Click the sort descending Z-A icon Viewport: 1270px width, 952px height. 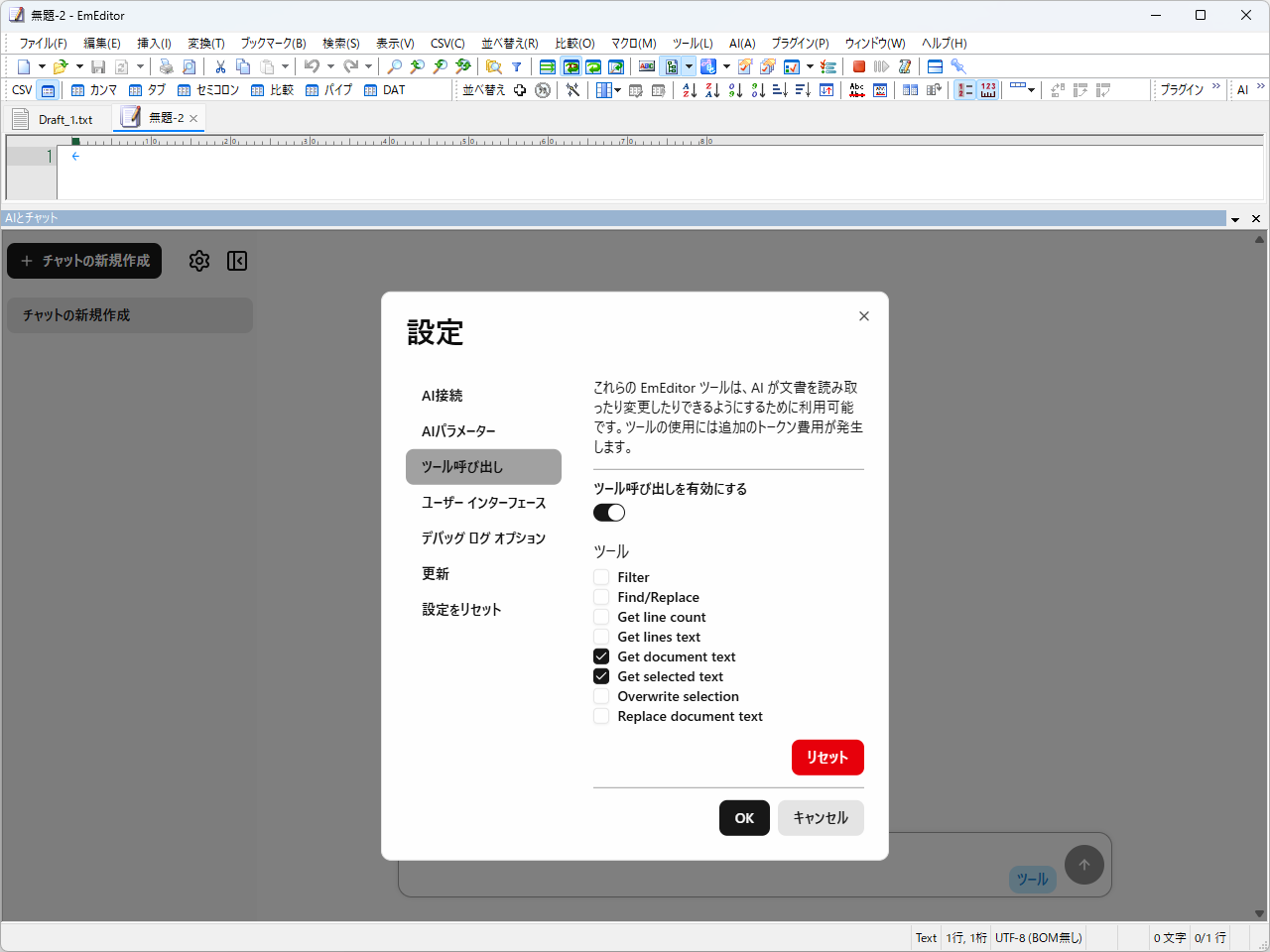point(712,90)
